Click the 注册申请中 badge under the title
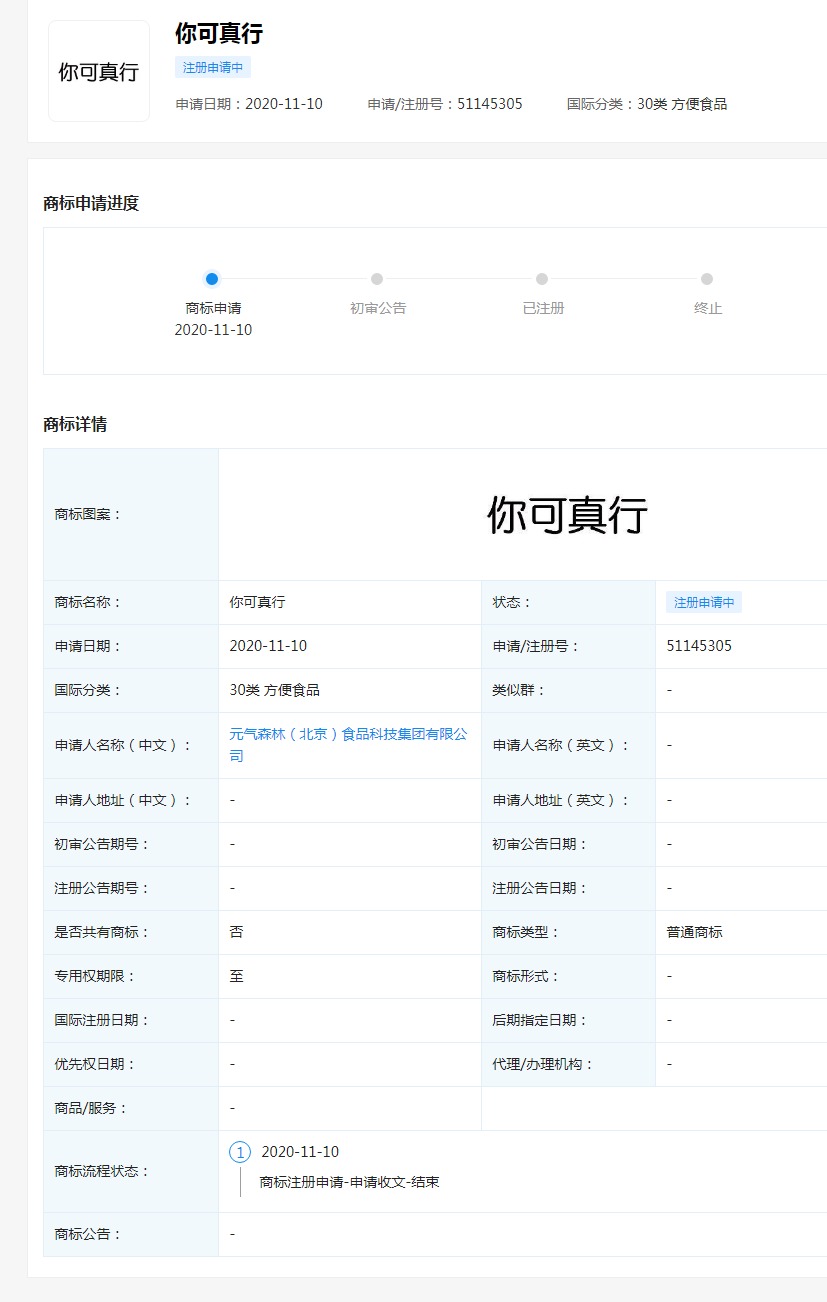Viewport: 827px width, 1302px height. tap(212, 68)
